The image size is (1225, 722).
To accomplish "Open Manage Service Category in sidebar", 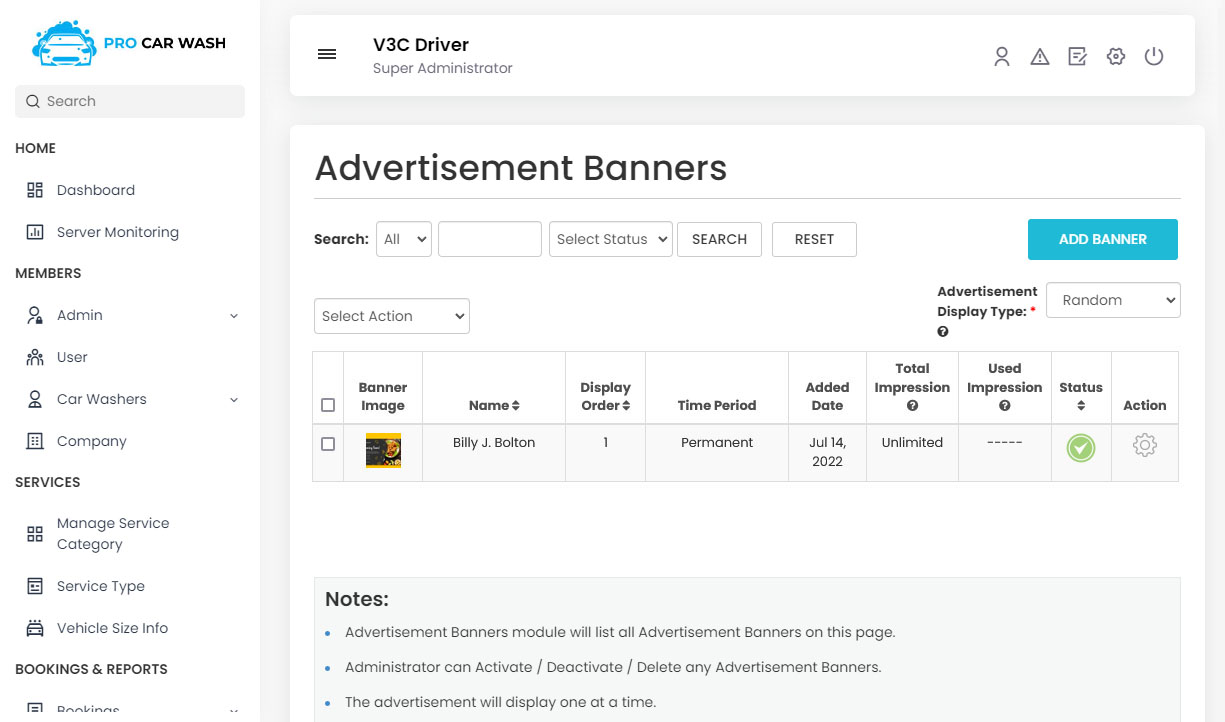I will (113, 534).
